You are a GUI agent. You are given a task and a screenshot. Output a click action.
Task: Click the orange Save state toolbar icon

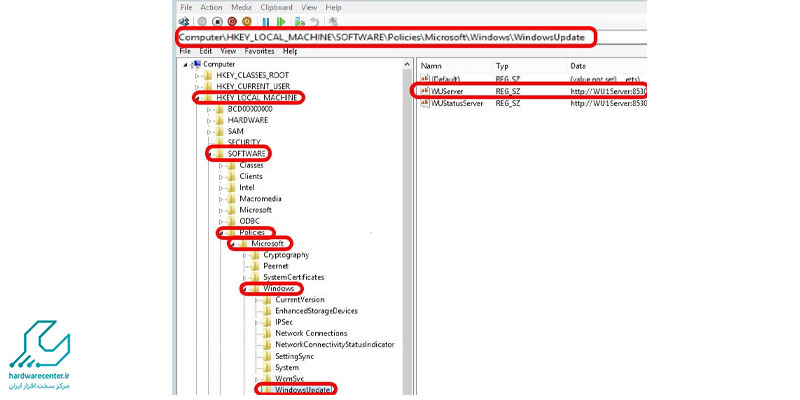(x=247, y=21)
